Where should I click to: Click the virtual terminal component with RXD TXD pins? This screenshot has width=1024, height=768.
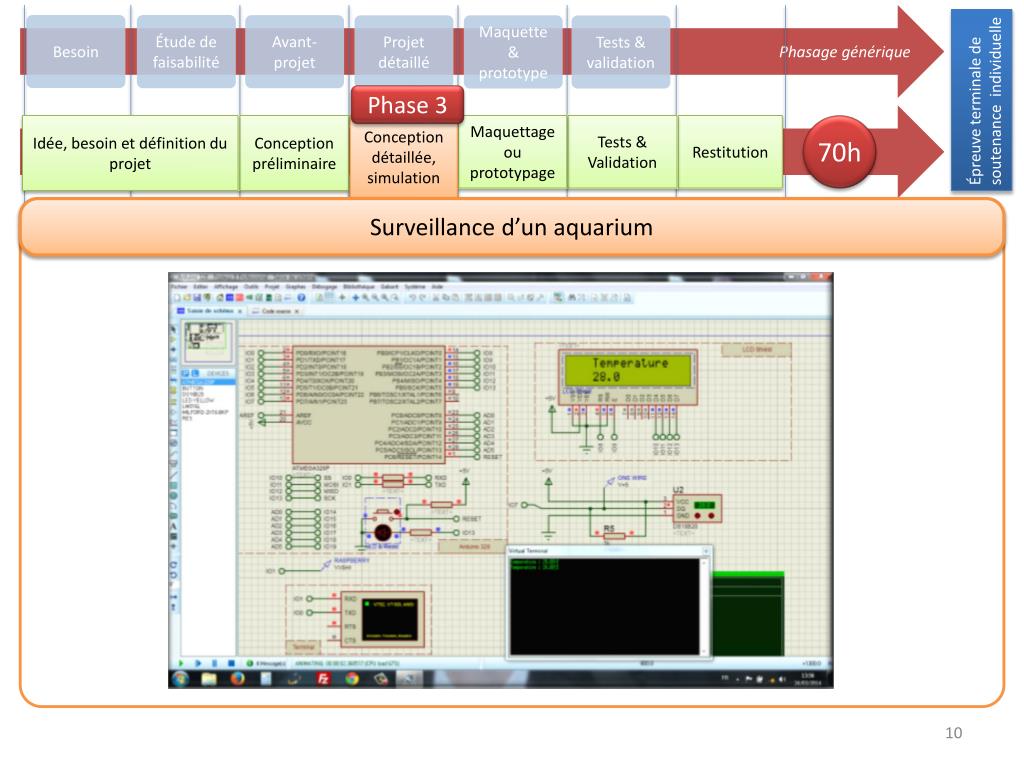point(383,618)
